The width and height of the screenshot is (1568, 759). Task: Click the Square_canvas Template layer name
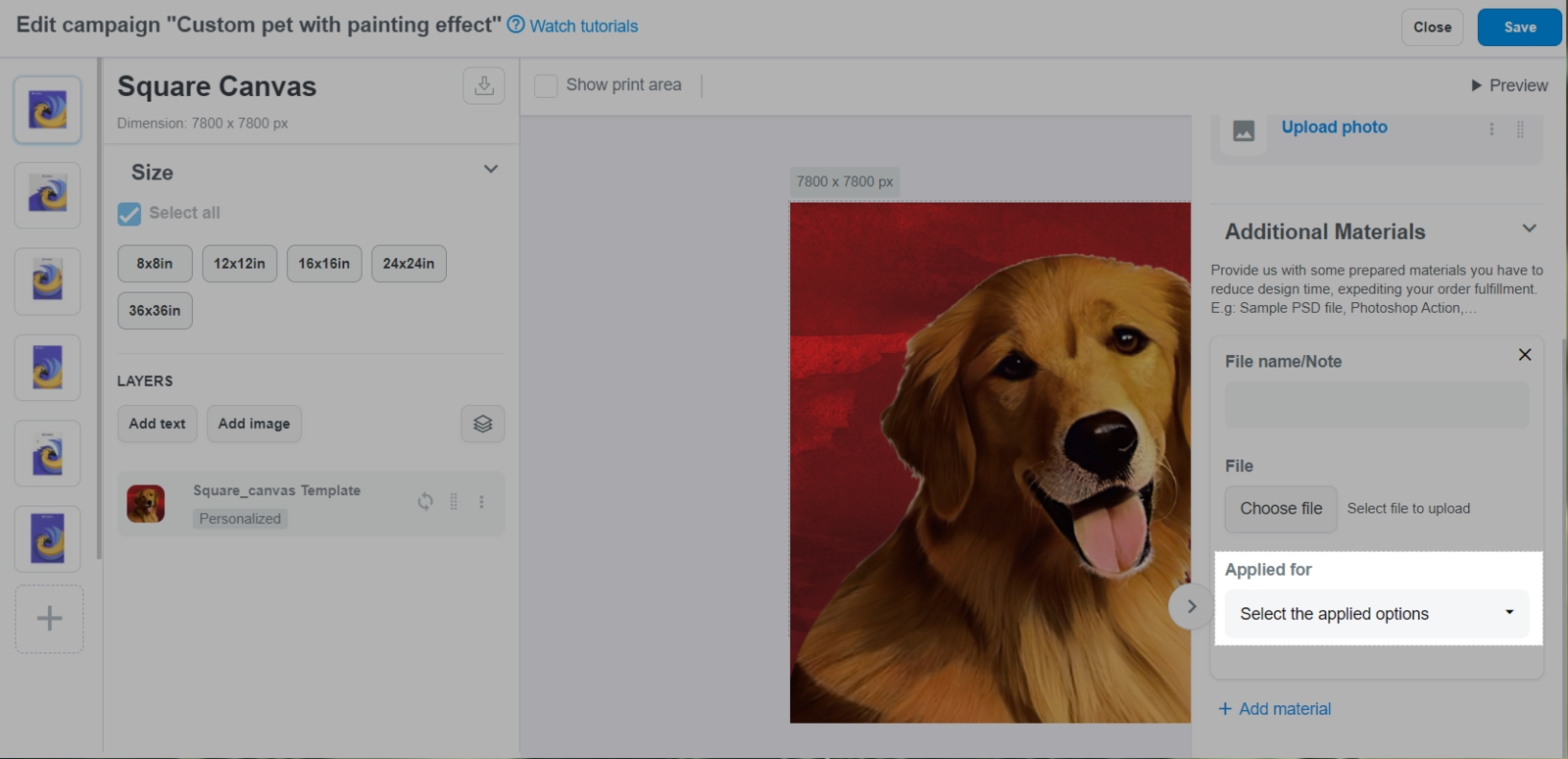click(x=276, y=490)
